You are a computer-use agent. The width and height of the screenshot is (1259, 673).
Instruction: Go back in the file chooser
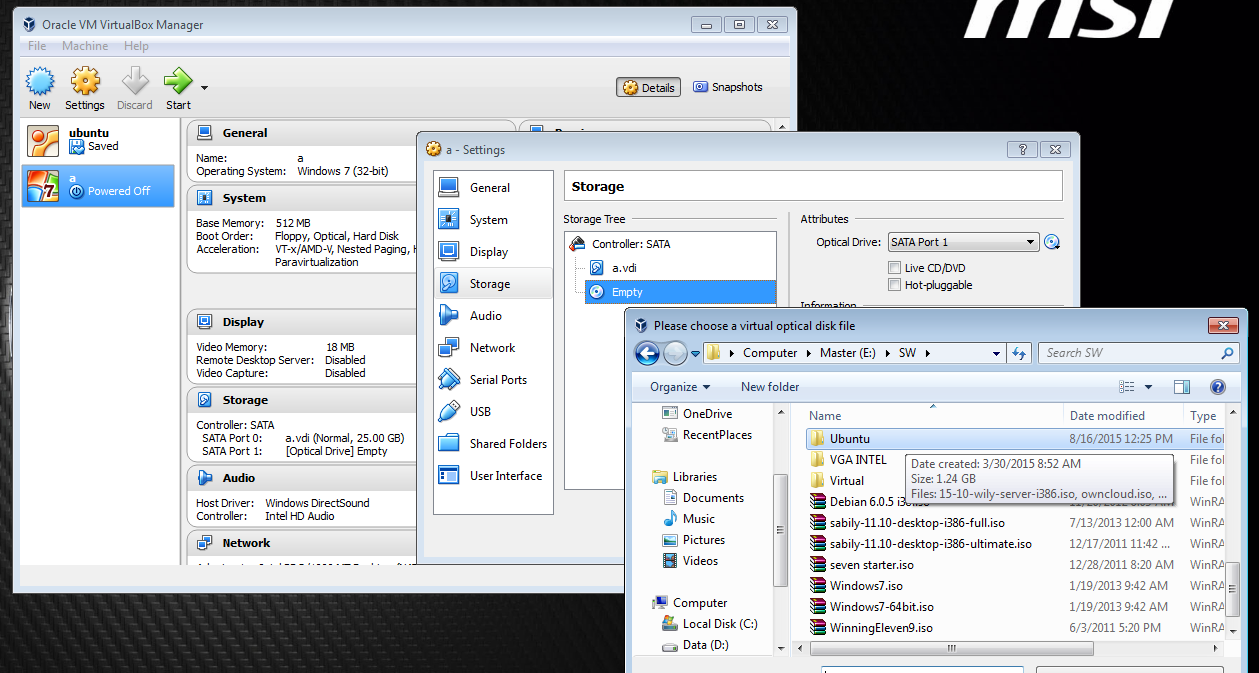click(647, 353)
